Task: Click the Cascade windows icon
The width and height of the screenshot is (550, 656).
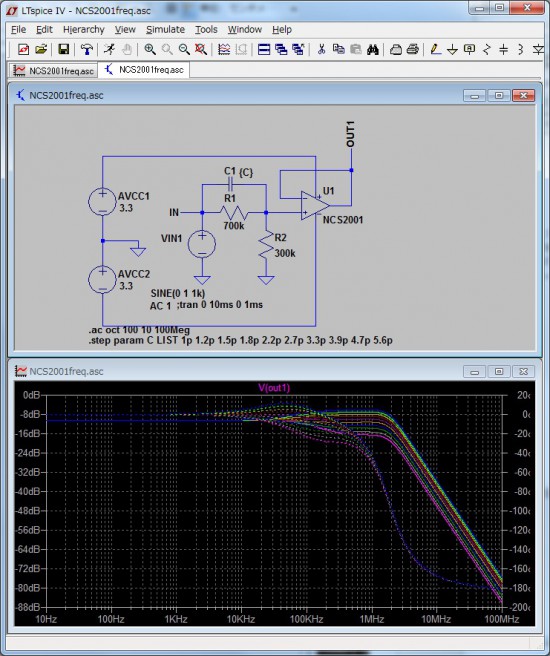Action: point(281,50)
